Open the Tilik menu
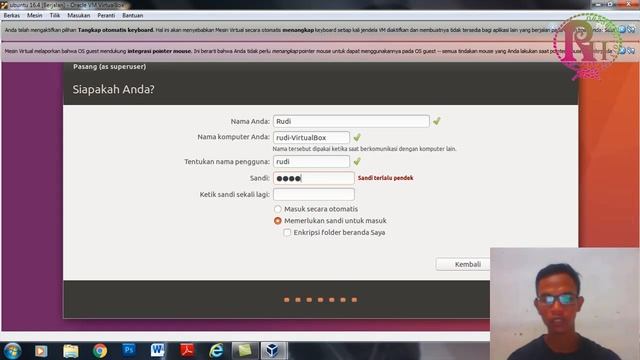 tap(55, 16)
